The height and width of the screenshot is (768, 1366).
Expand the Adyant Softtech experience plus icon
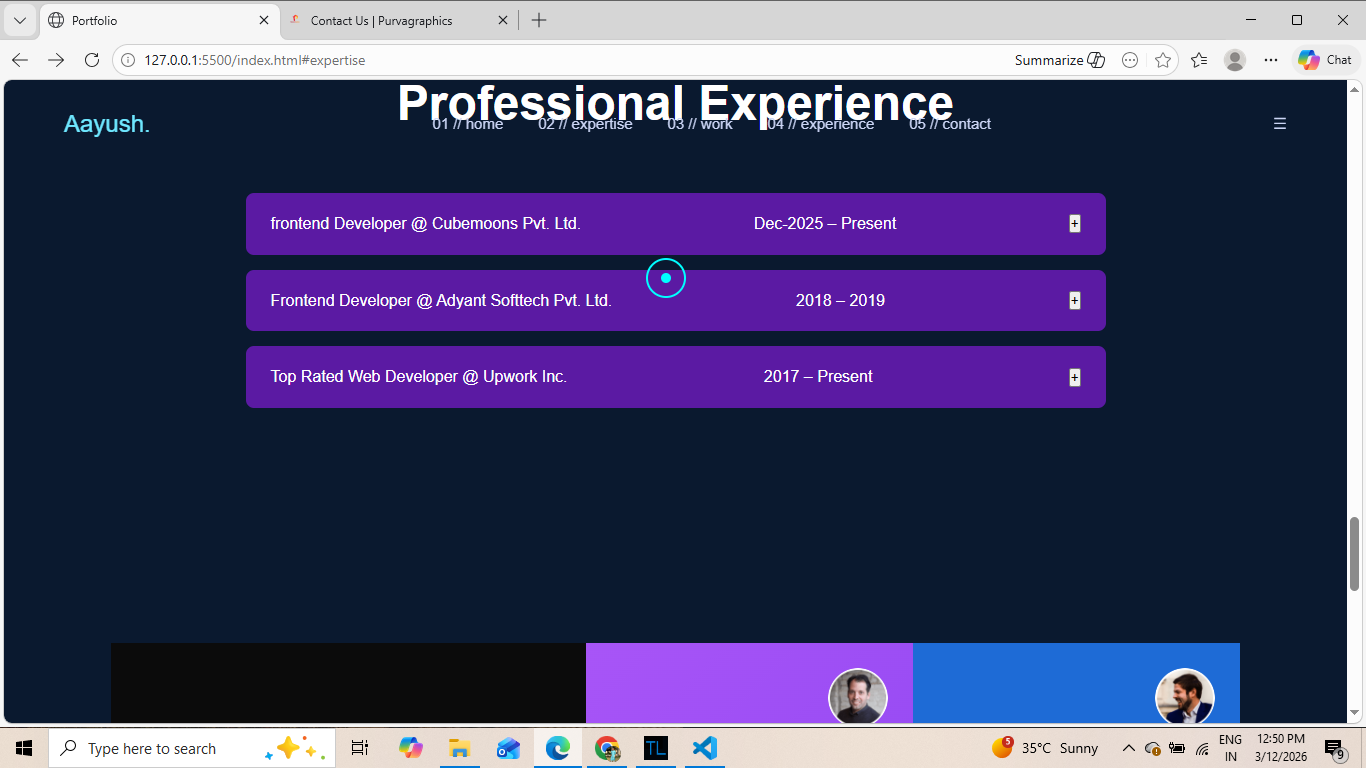[x=1074, y=300]
